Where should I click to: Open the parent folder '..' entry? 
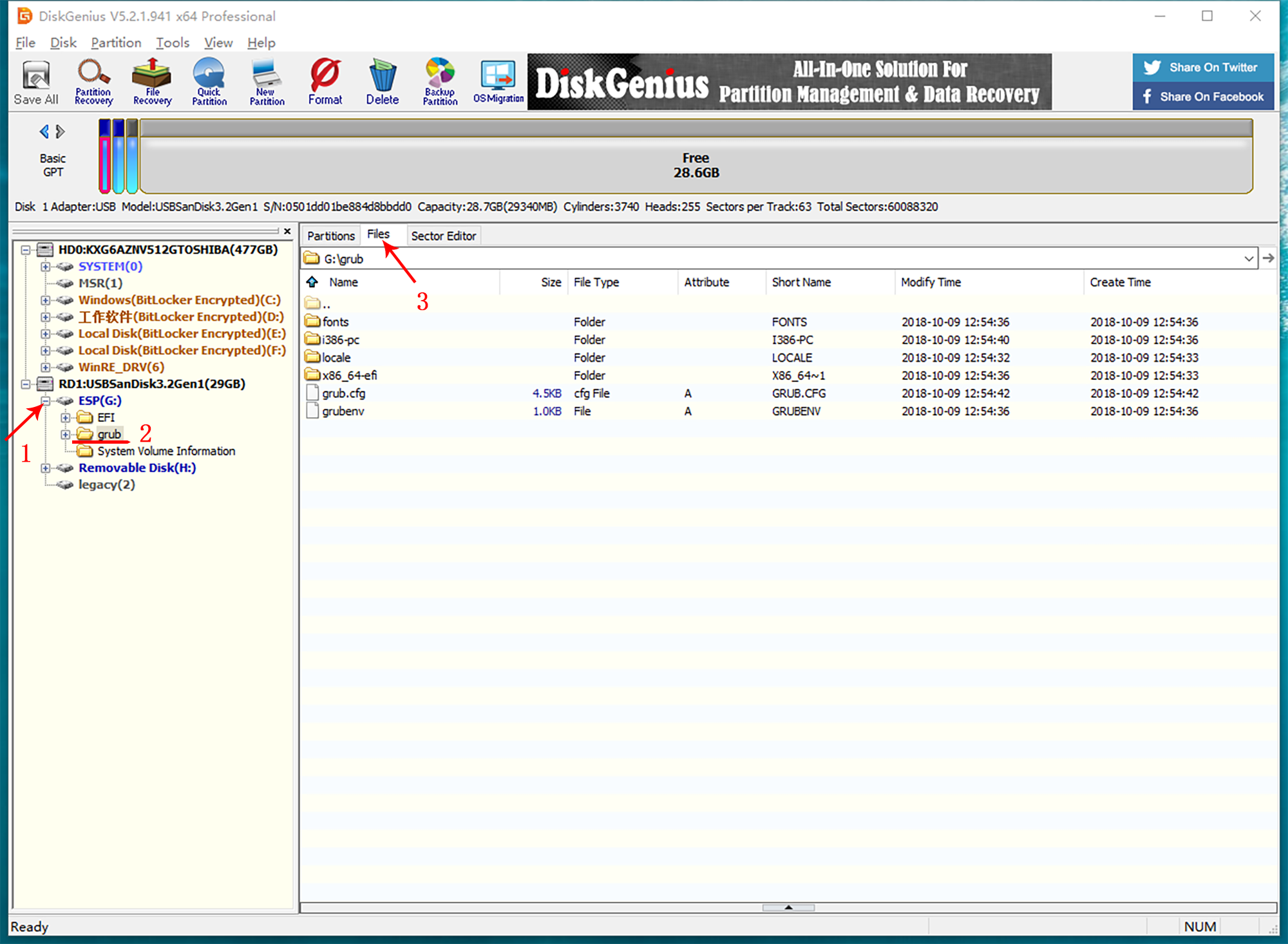point(318,303)
